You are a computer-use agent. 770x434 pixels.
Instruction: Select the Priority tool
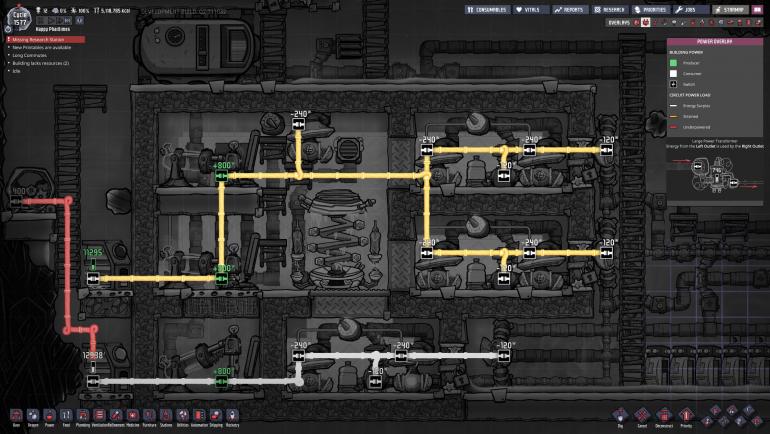coord(686,416)
